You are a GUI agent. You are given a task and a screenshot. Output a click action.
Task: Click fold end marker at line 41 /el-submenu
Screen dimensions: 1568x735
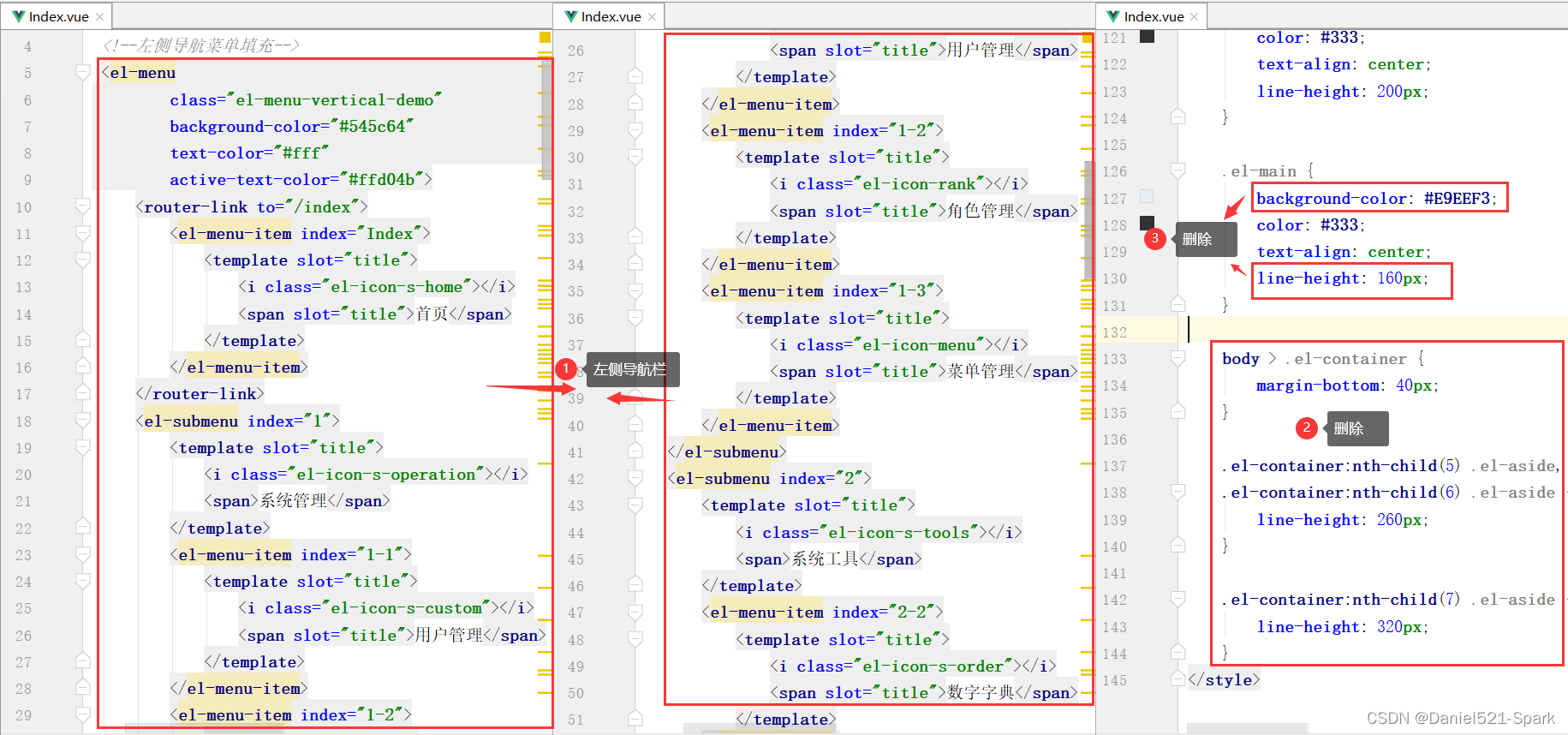[x=635, y=451]
